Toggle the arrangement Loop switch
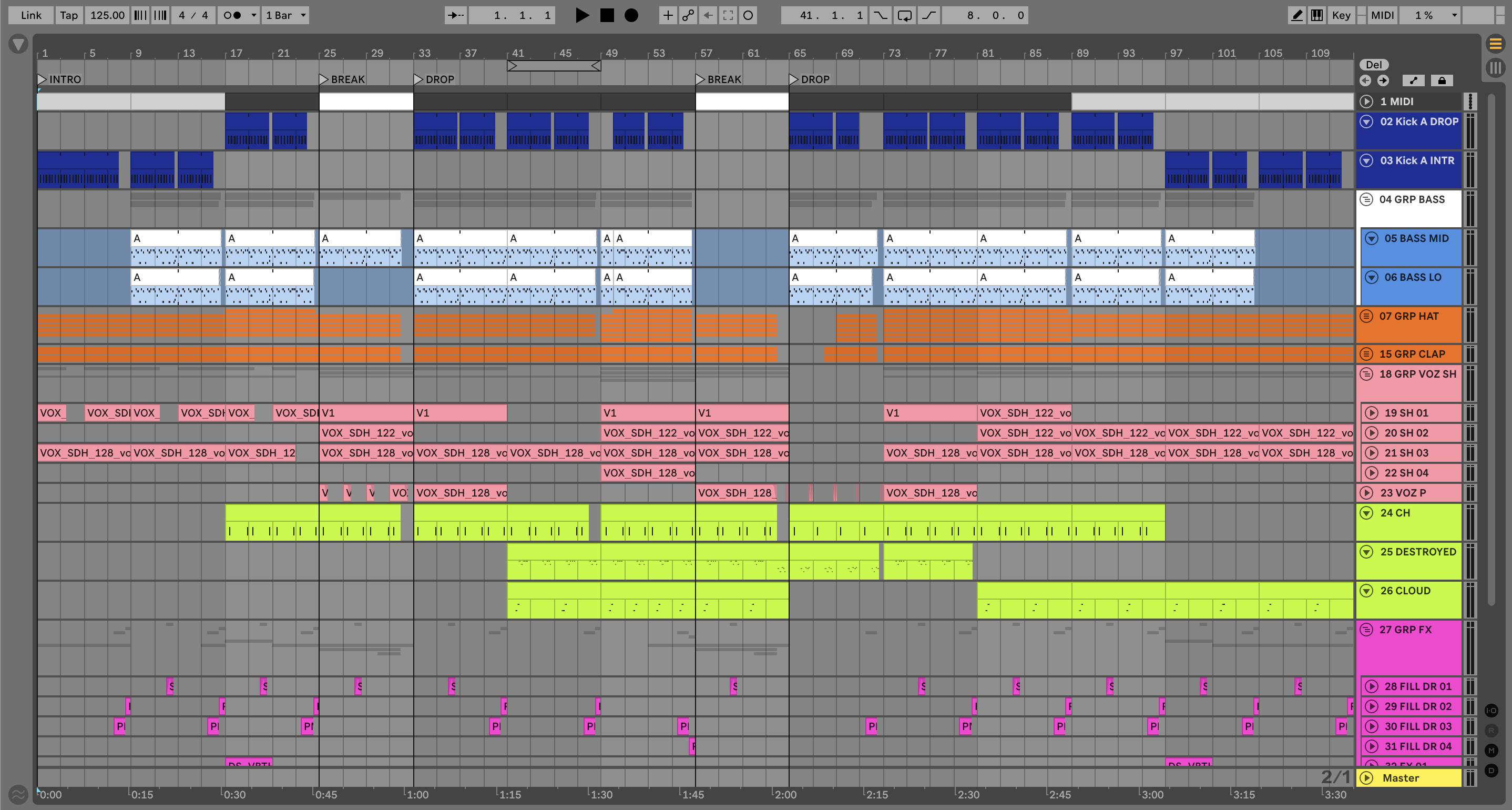This screenshot has height=810, width=1512. click(904, 15)
